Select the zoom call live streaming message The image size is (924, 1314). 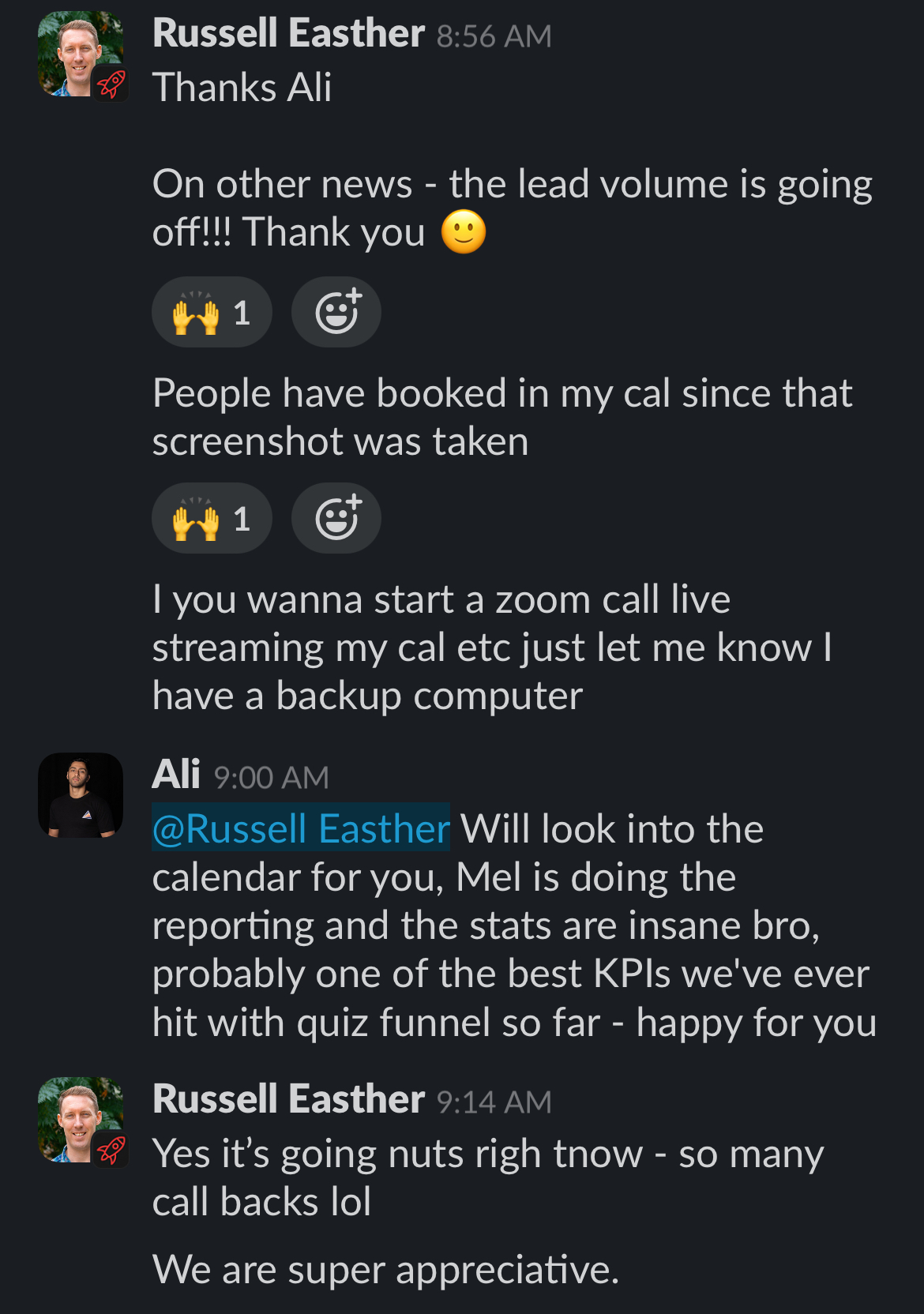coord(490,648)
